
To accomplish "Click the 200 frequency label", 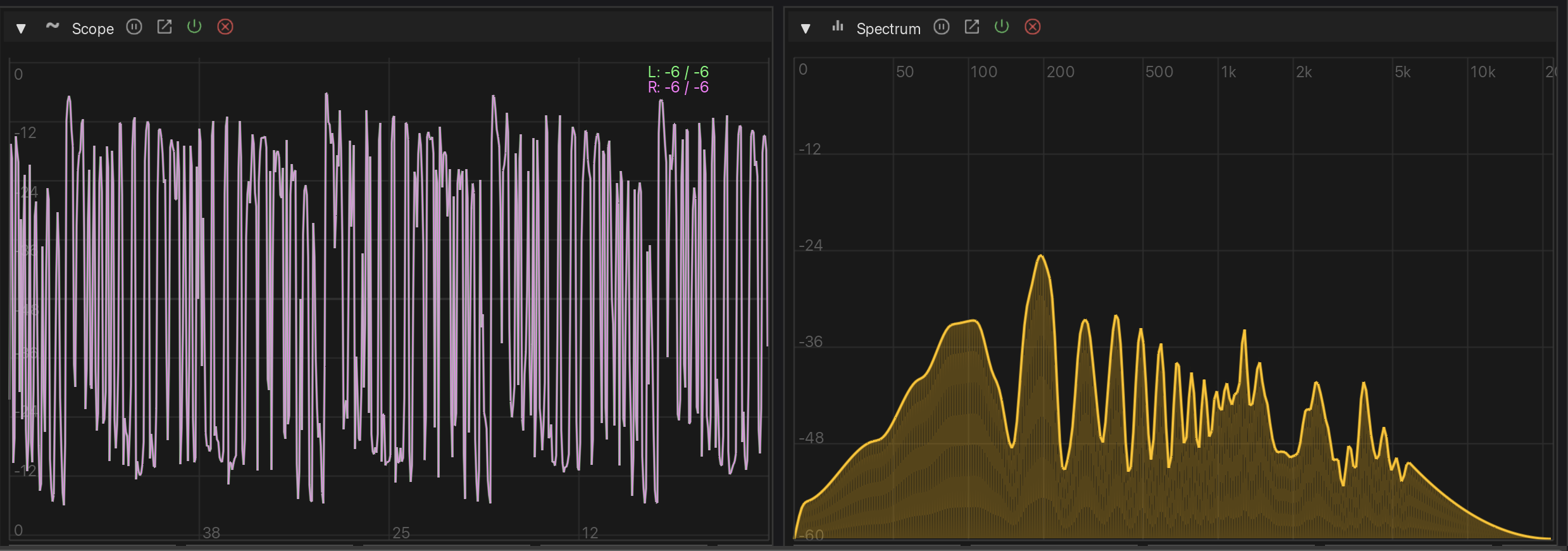I will click(1061, 72).
